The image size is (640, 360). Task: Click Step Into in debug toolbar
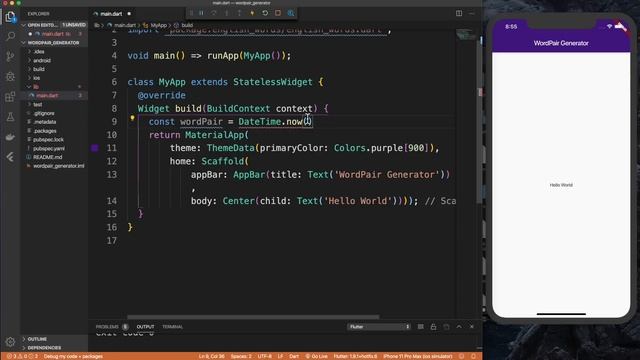[227, 13]
